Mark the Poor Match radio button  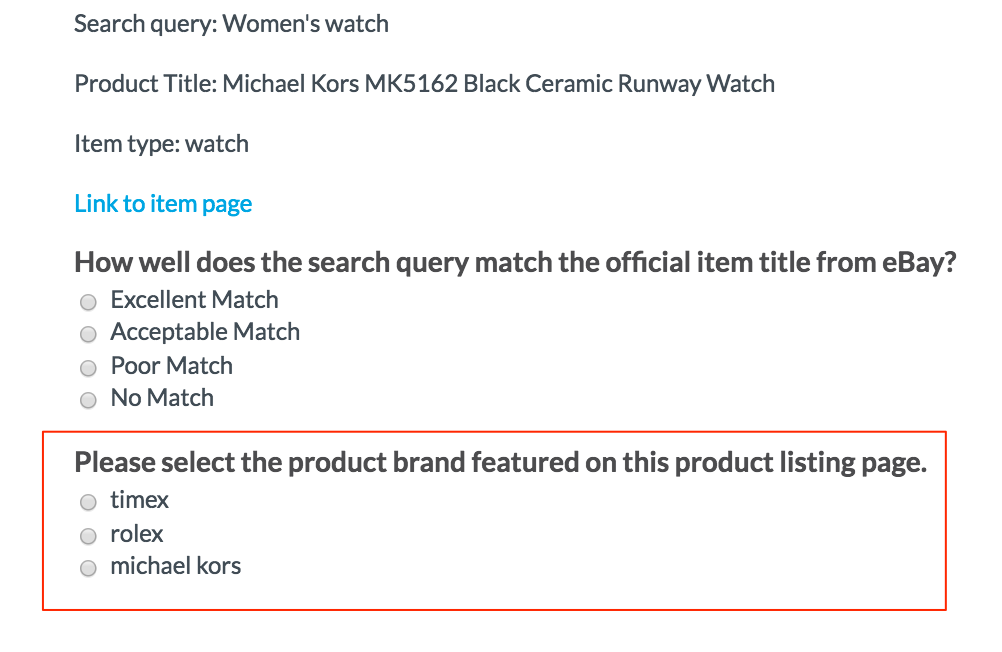[x=88, y=368]
